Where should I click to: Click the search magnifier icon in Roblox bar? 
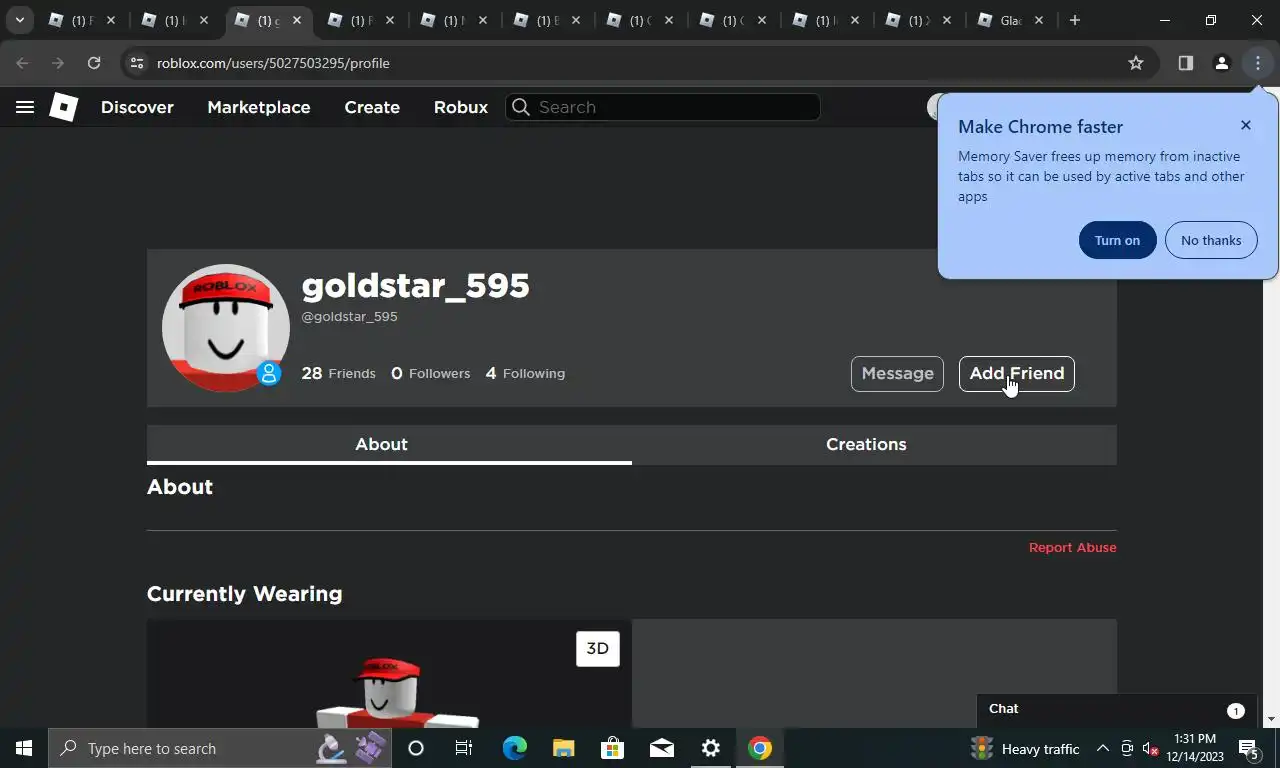coord(521,107)
